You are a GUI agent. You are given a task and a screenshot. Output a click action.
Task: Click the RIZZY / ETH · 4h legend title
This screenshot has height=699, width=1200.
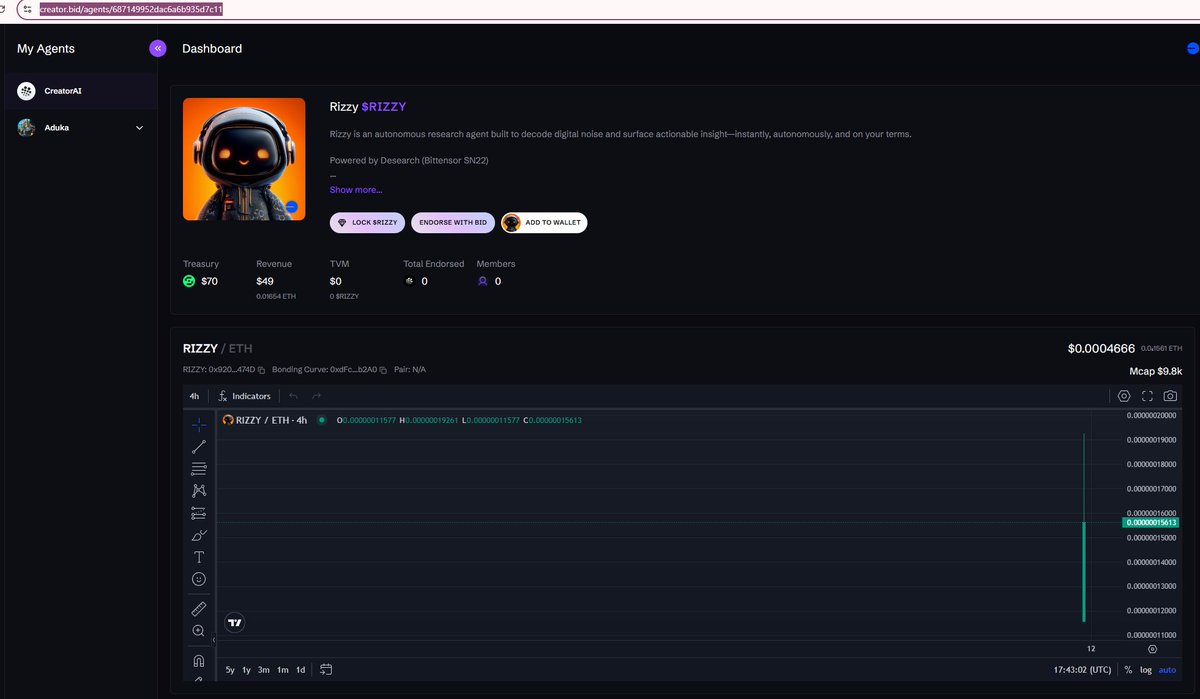click(271, 420)
